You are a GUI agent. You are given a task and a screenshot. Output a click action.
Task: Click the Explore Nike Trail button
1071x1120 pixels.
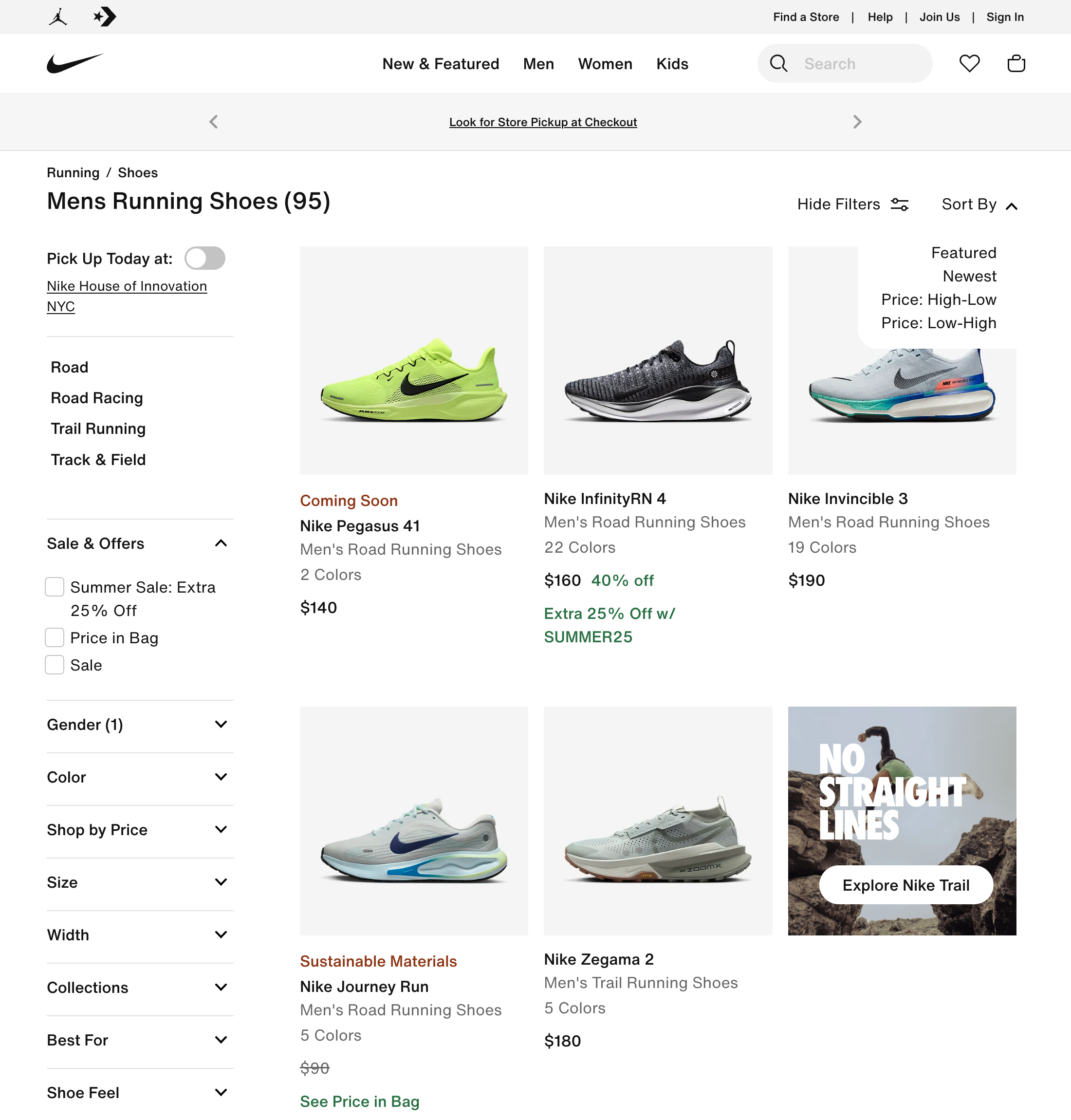point(905,885)
